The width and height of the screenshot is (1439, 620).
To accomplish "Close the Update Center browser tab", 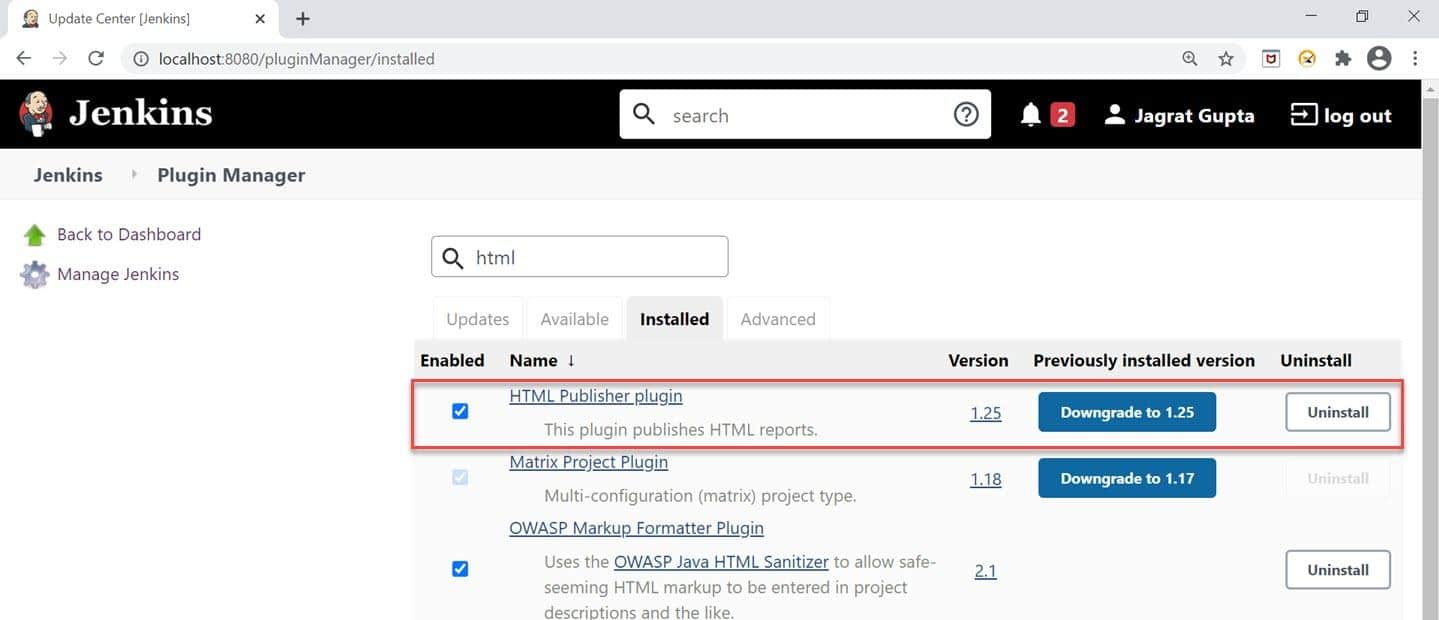I will pyautogui.click(x=258, y=19).
